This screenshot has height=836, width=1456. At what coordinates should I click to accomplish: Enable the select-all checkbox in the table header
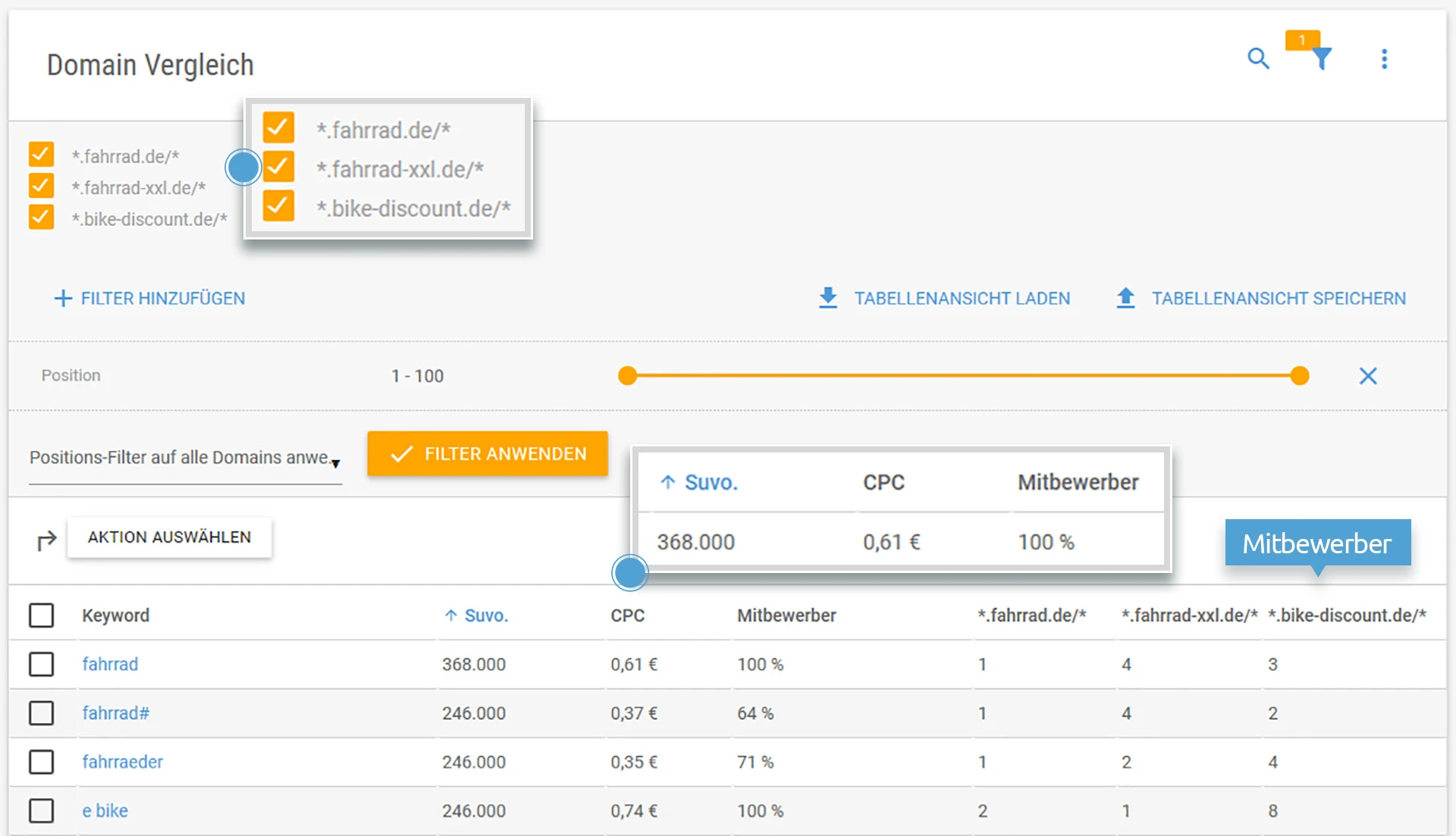[42, 615]
